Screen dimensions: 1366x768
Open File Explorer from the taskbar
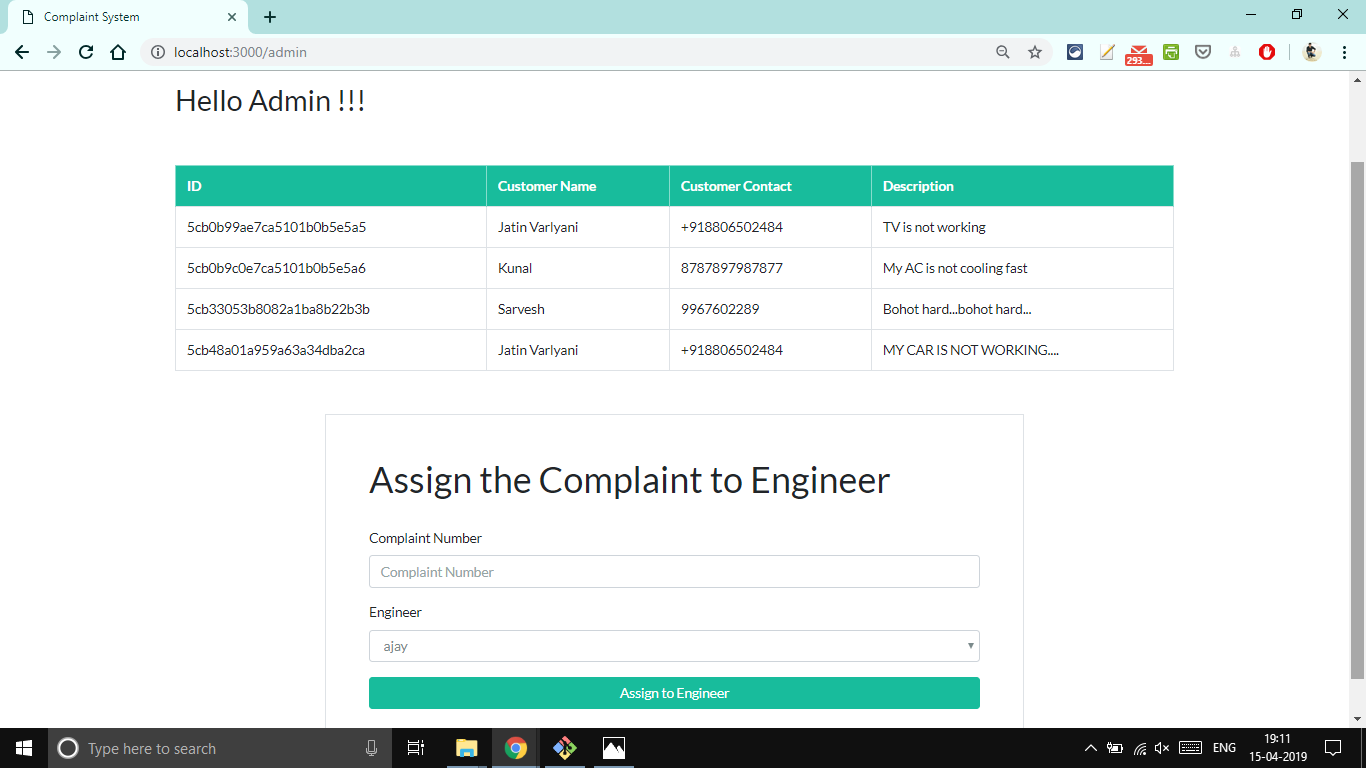click(467, 748)
